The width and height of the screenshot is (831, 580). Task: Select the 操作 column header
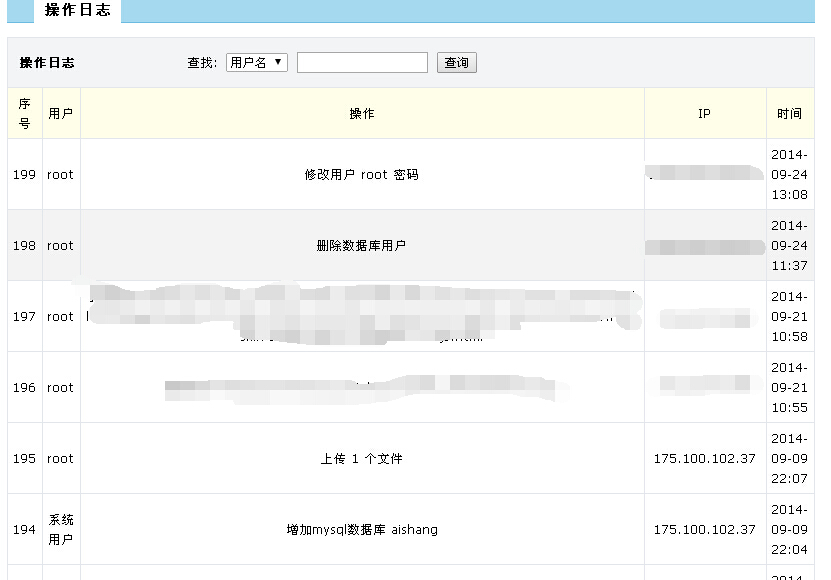[x=361, y=113]
